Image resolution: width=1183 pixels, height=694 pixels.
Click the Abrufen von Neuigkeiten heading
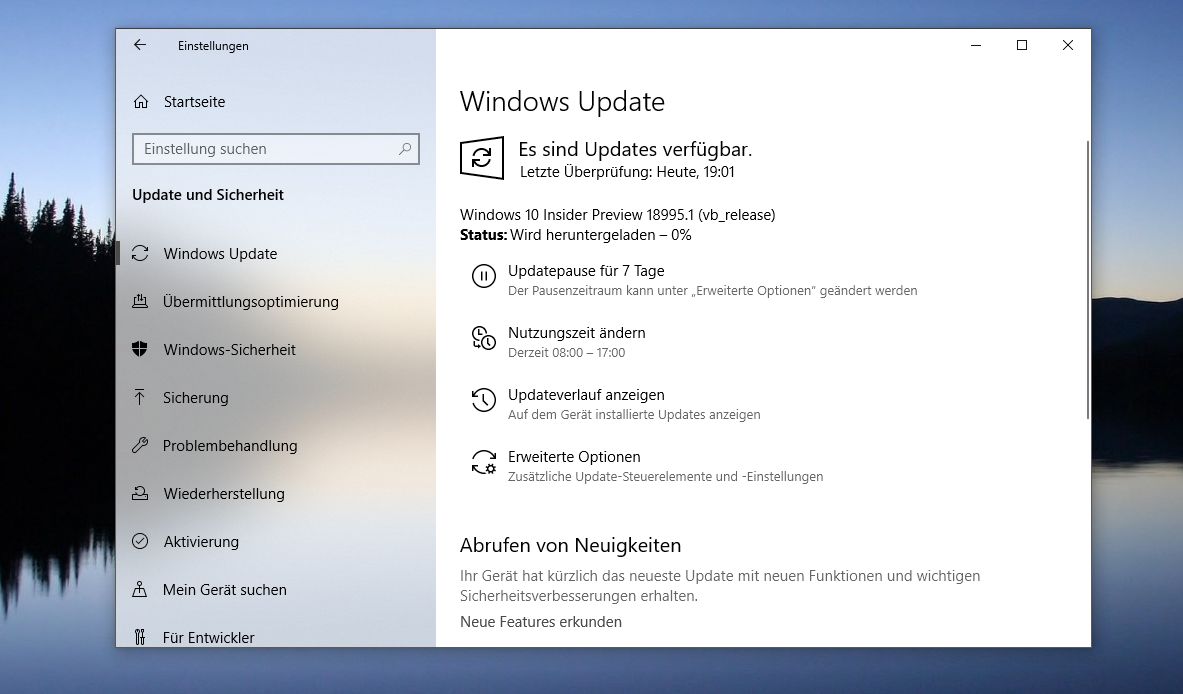pos(570,545)
